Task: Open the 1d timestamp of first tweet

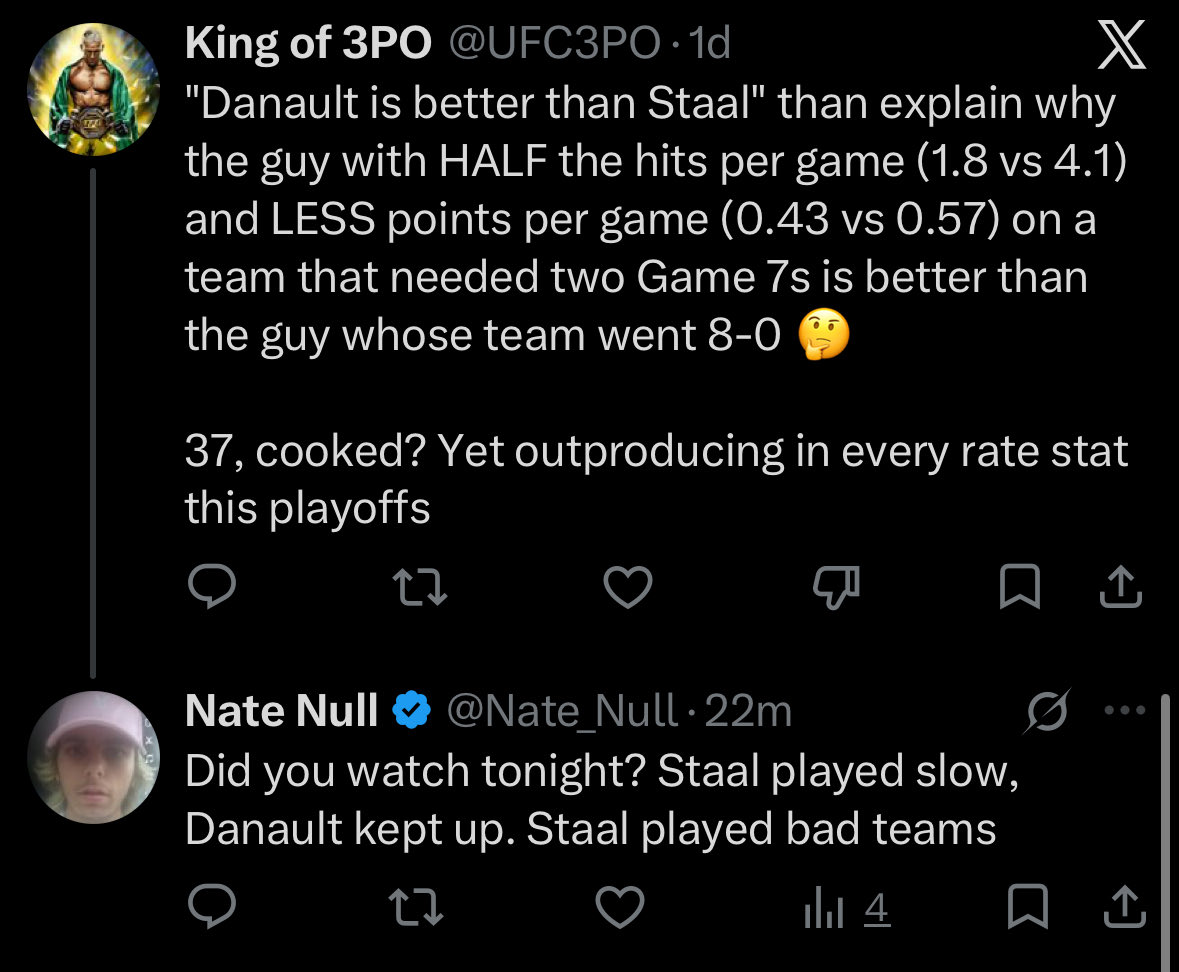Action: pyautogui.click(x=710, y=42)
